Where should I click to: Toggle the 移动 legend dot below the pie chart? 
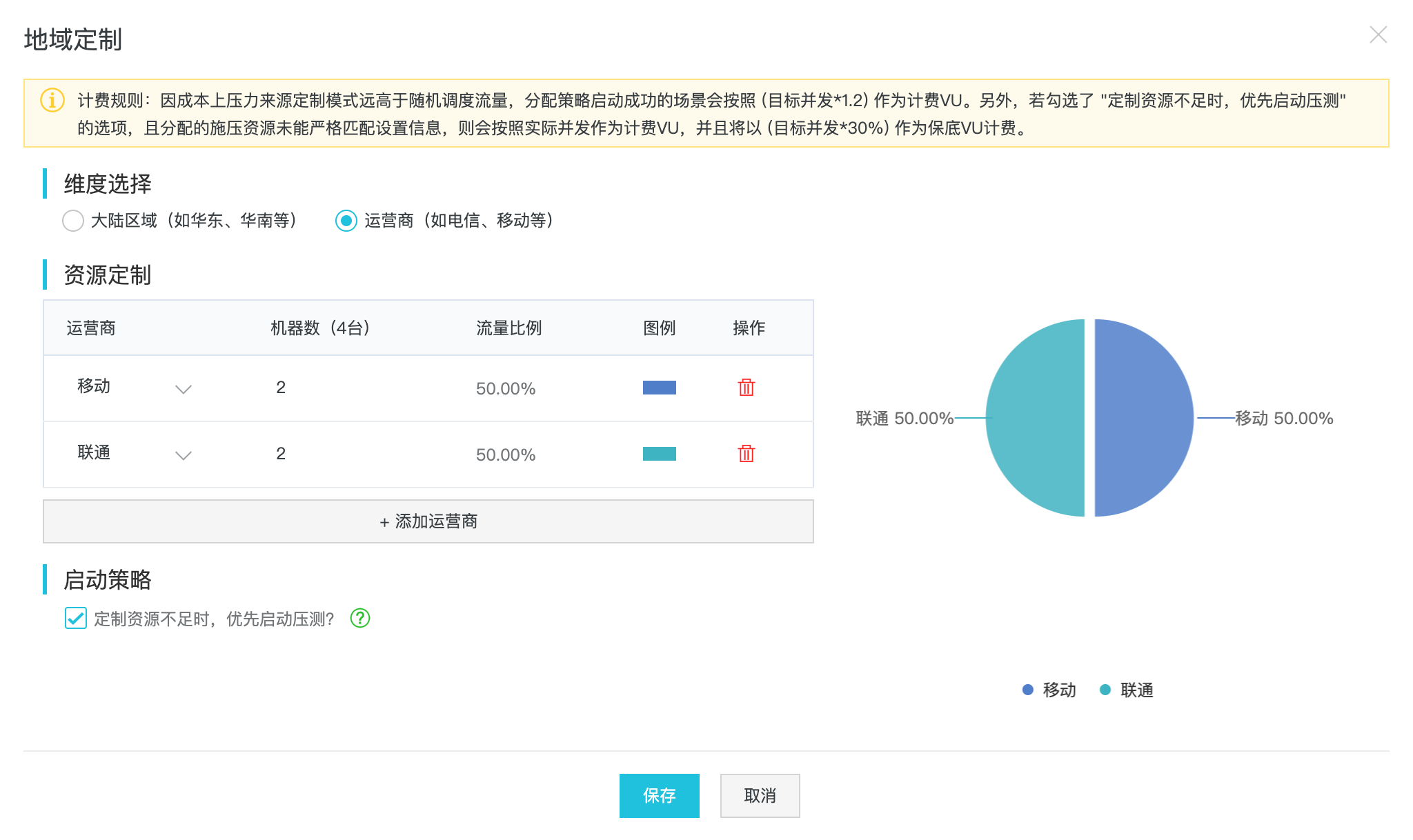click(1028, 690)
